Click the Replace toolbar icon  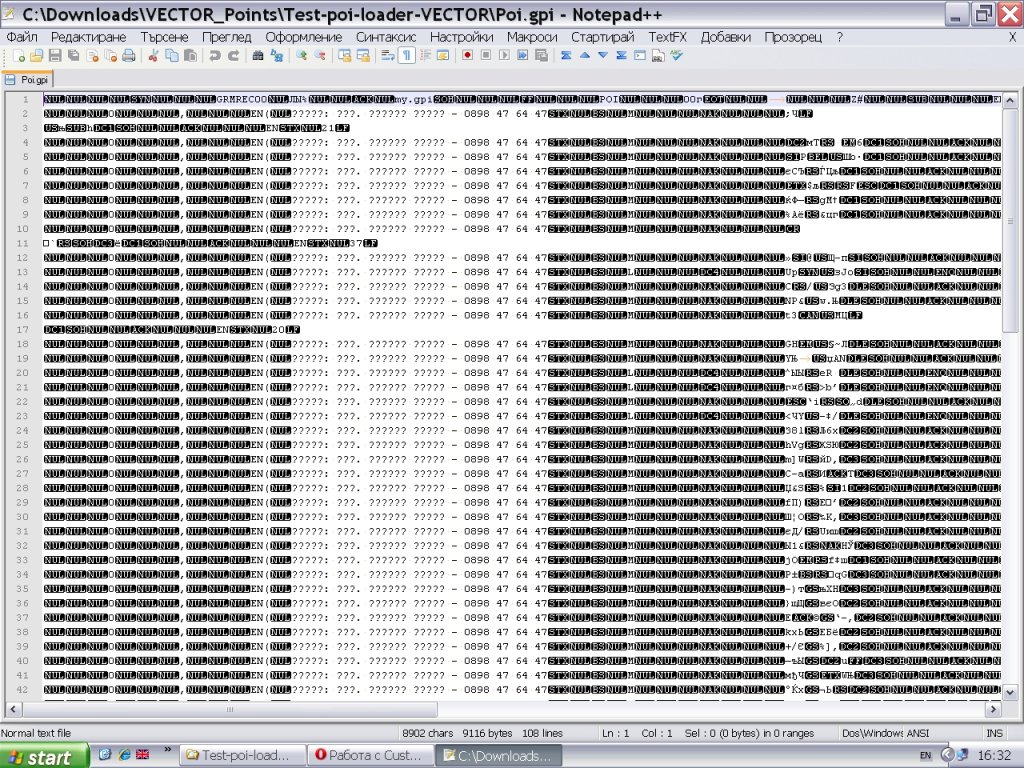coord(276,56)
